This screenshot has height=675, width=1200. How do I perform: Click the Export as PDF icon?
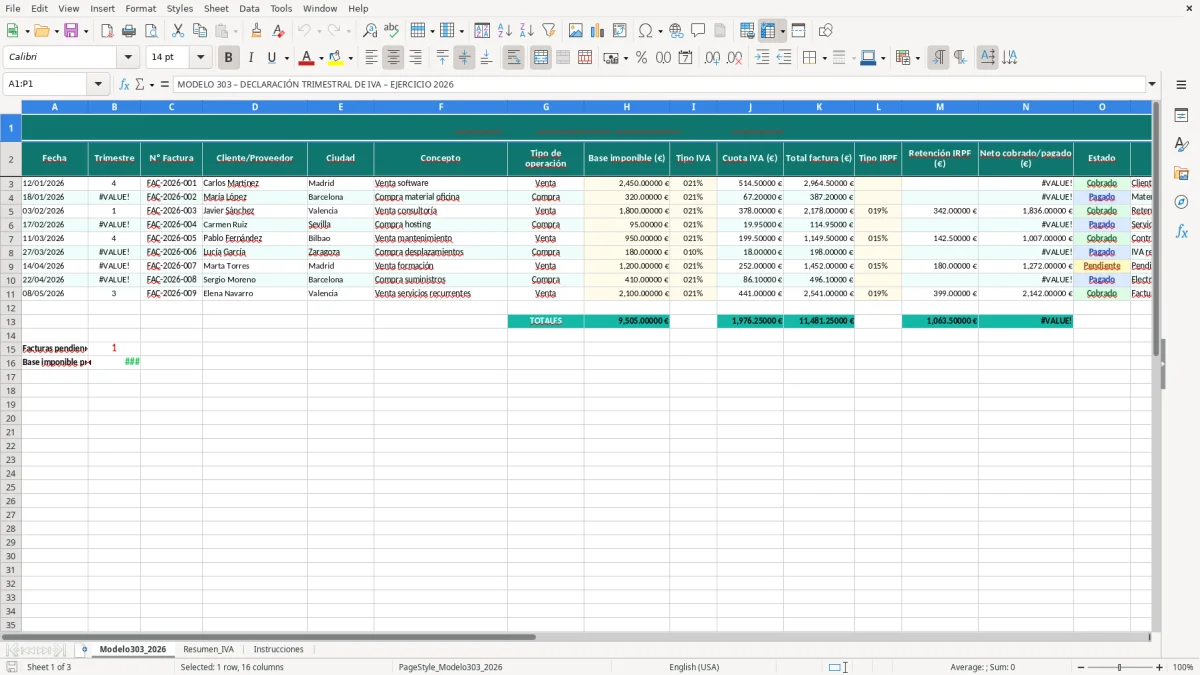[107, 31]
